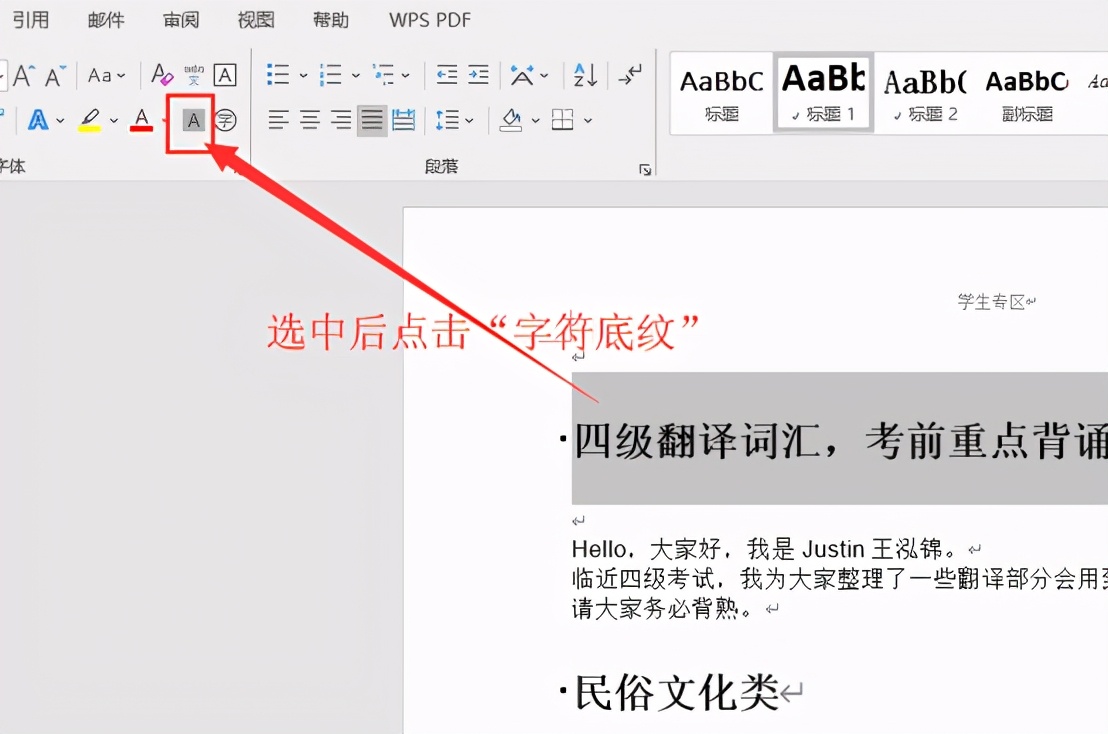Image resolution: width=1108 pixels, height=734 pixels.
Task: Apply the 标题 2 style
Action: click(923, 92)
